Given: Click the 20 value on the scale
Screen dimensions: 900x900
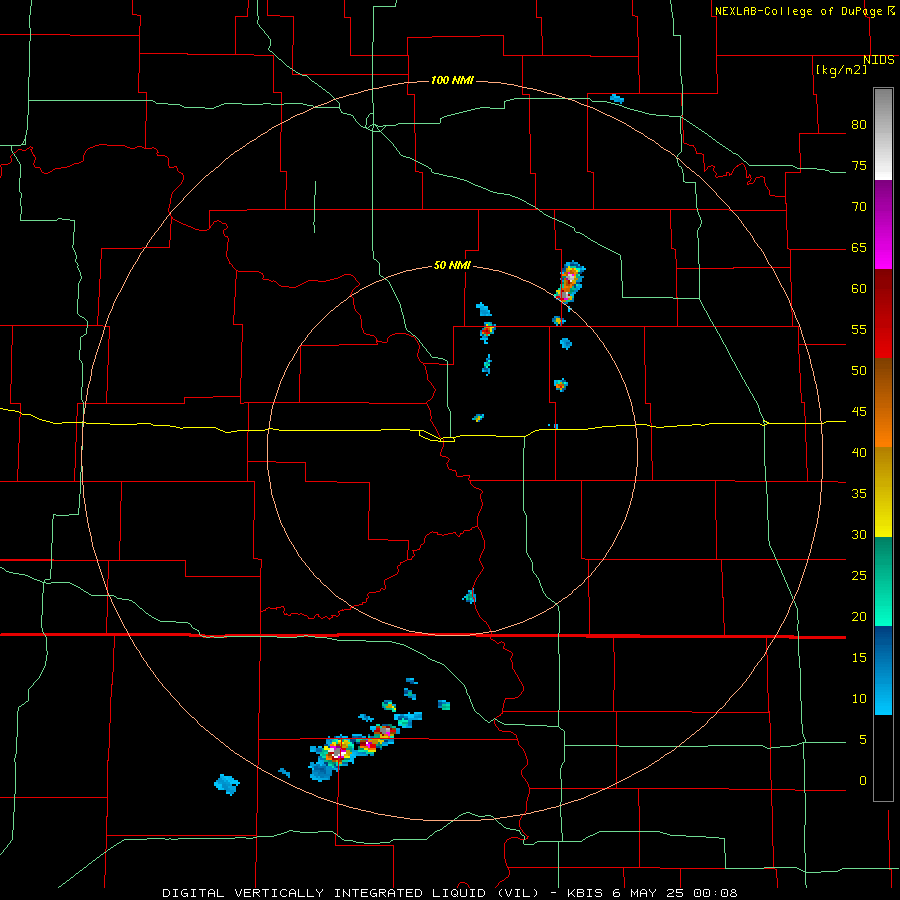Looking at the screenshot, I should 859,616.
